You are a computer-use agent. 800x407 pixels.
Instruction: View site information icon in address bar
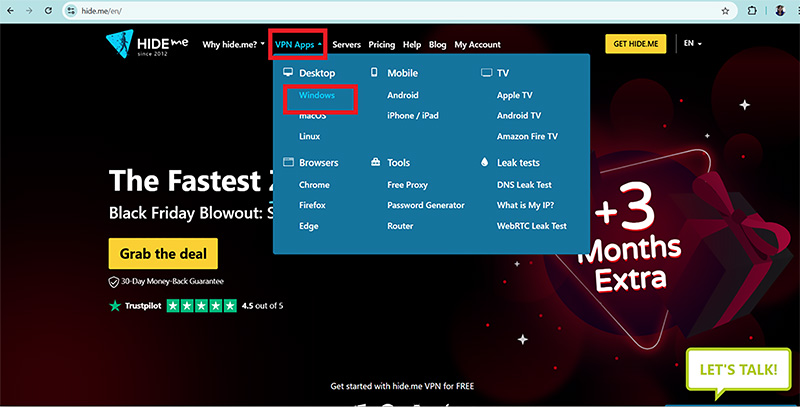tap(71, 11)
